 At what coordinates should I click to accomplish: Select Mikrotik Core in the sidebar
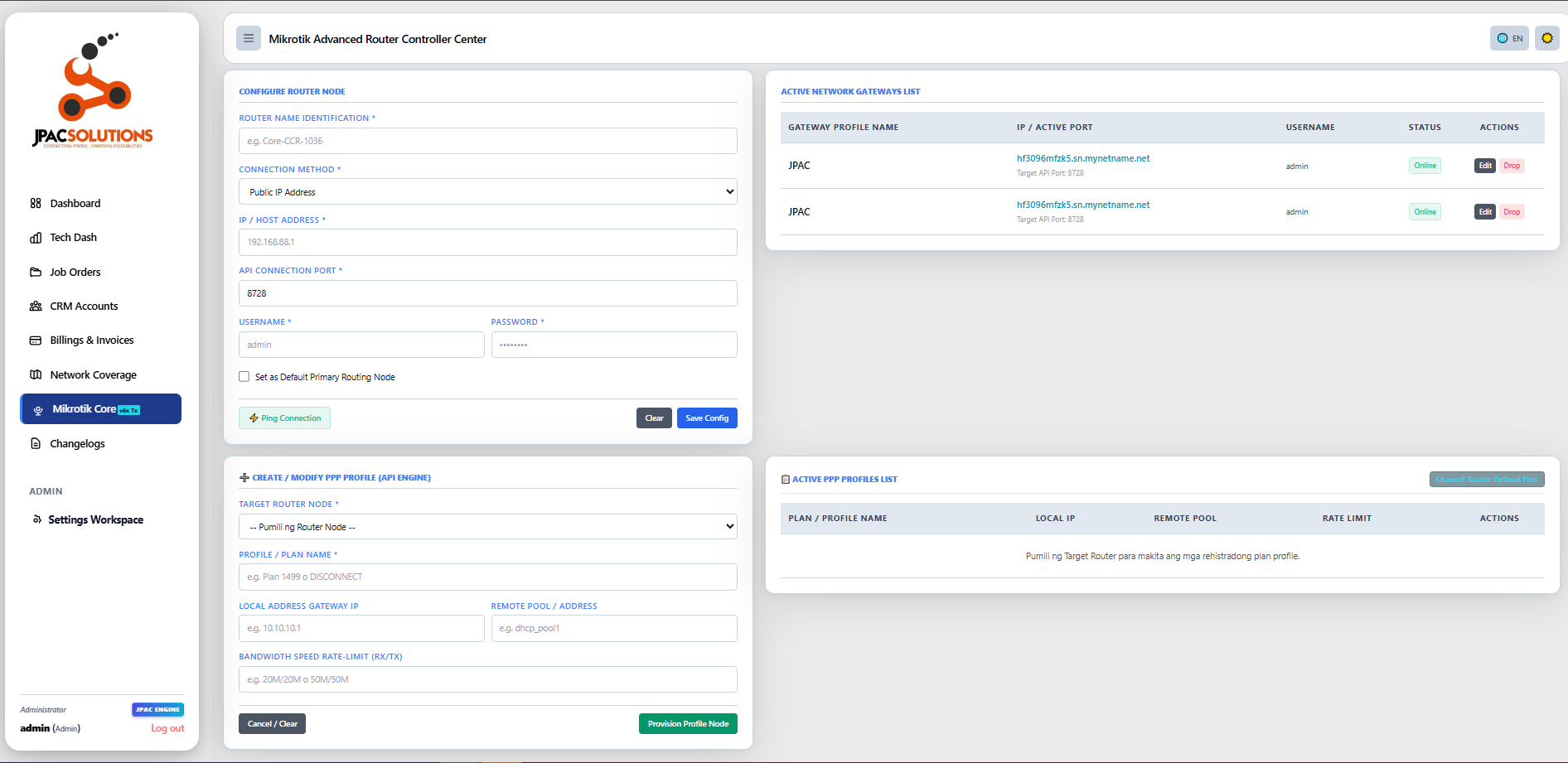[100, 409]
